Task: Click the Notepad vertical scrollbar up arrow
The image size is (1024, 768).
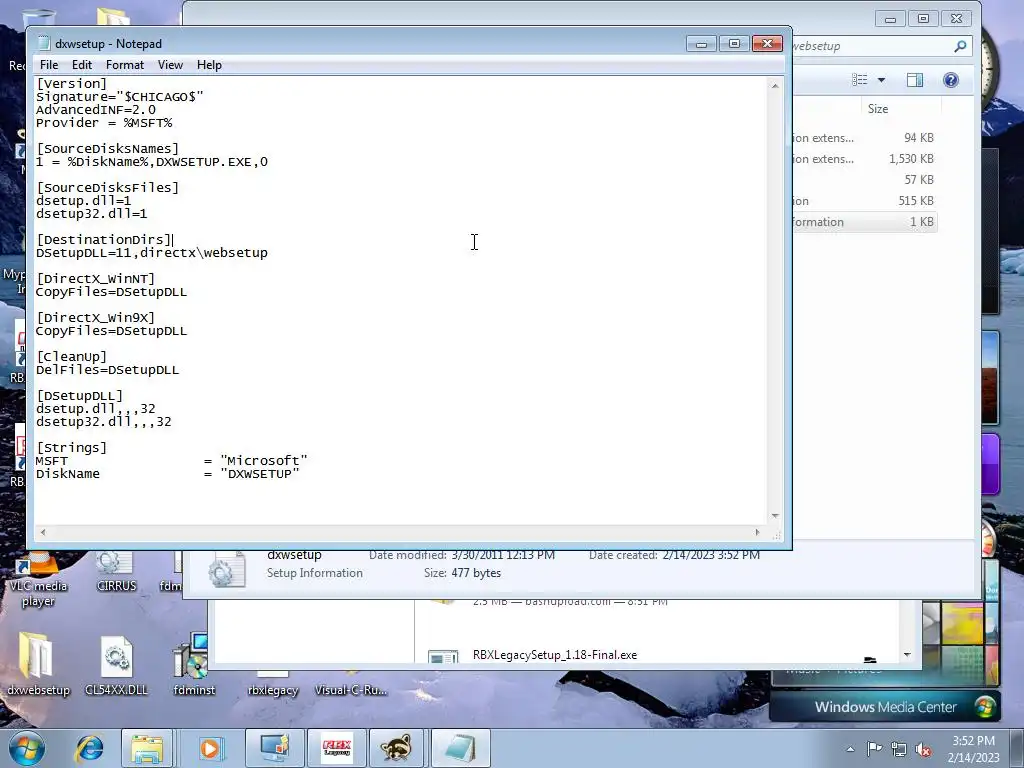Action: click(775, 86)
